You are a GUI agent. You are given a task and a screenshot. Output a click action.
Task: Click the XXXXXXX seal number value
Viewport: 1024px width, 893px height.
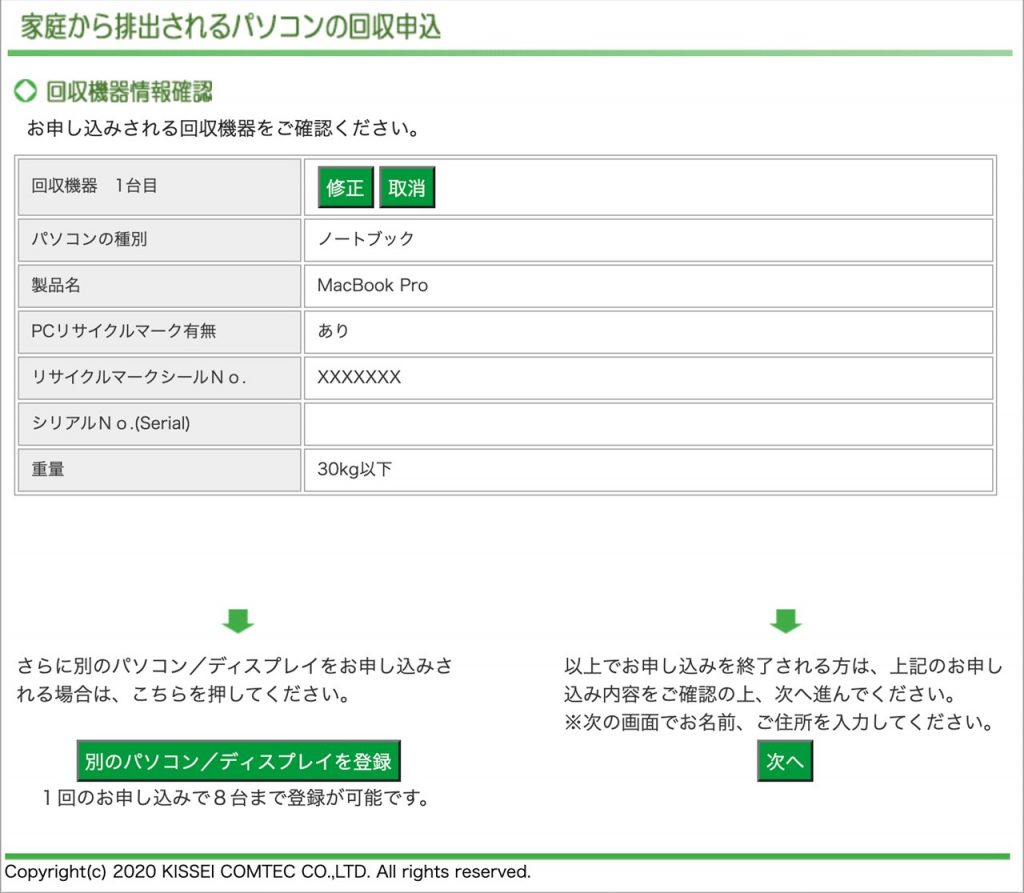359,377
